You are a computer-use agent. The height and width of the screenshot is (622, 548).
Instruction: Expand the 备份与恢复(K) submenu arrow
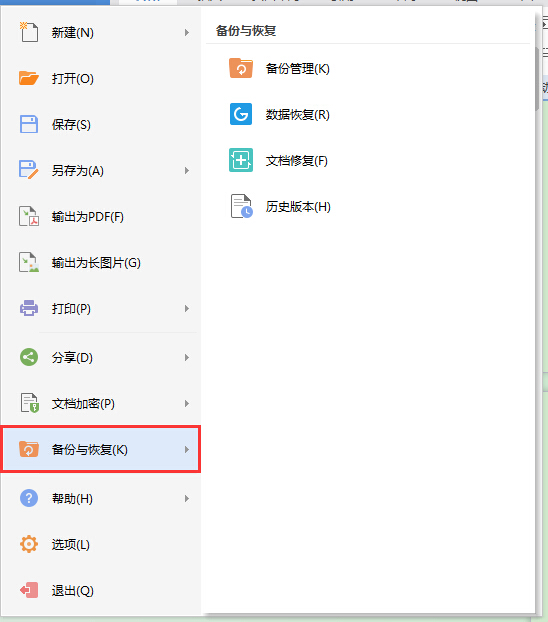click(187, 450)
